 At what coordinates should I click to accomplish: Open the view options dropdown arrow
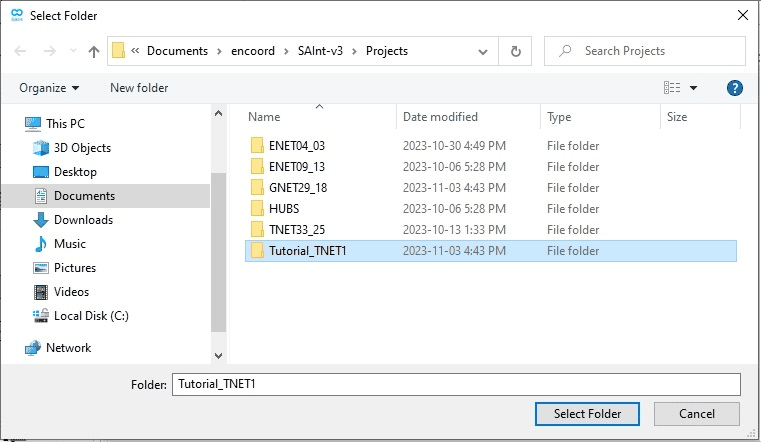(694, 88)
